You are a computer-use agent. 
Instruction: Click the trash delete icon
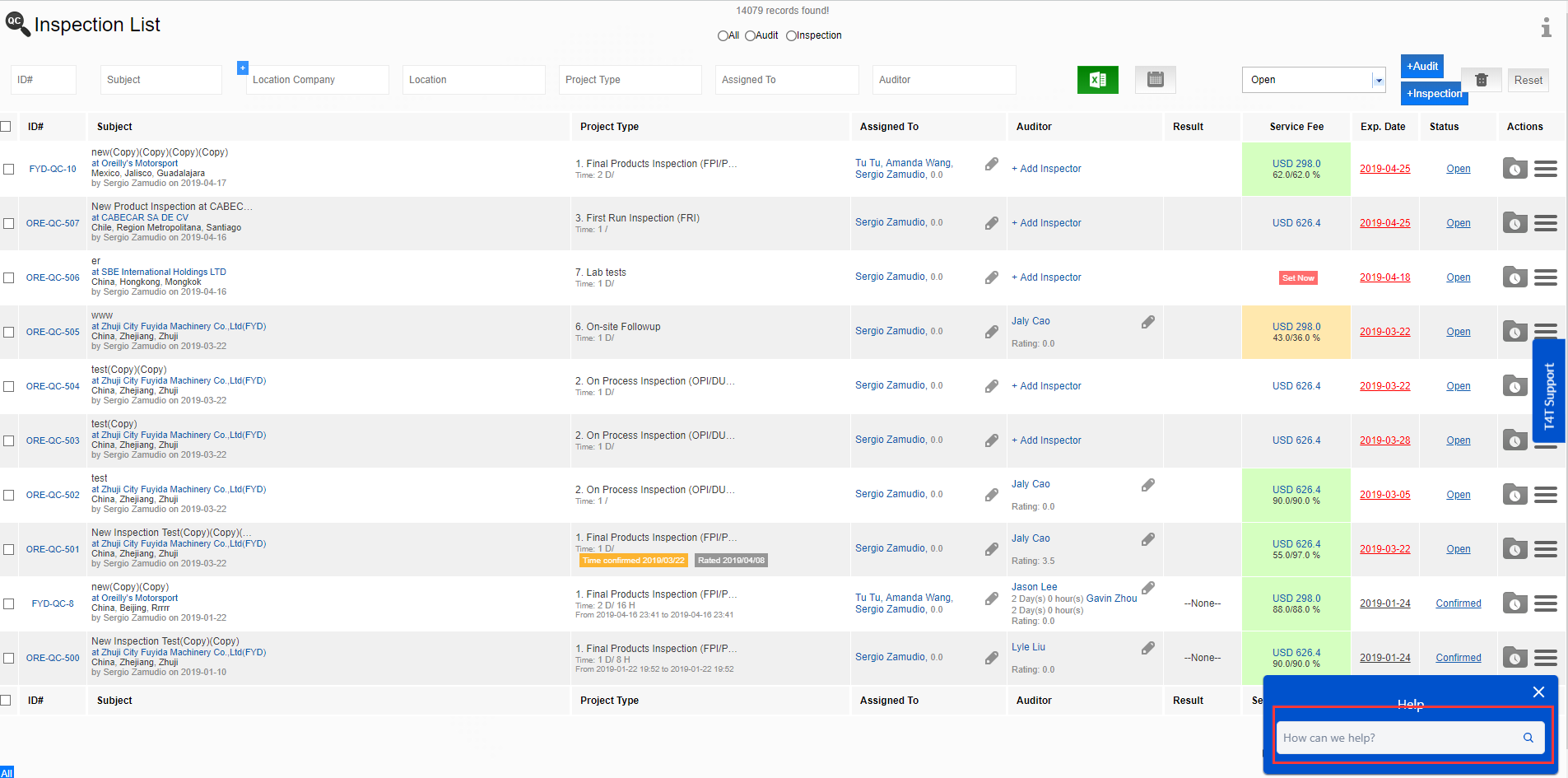(1481, 80)
